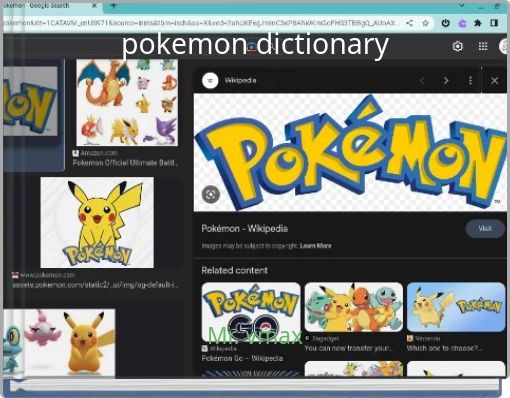The image size is (510, 398).
Task: Click 'Pokemon Official Ultimate Battl..' result title
Action: click(126, 163)
